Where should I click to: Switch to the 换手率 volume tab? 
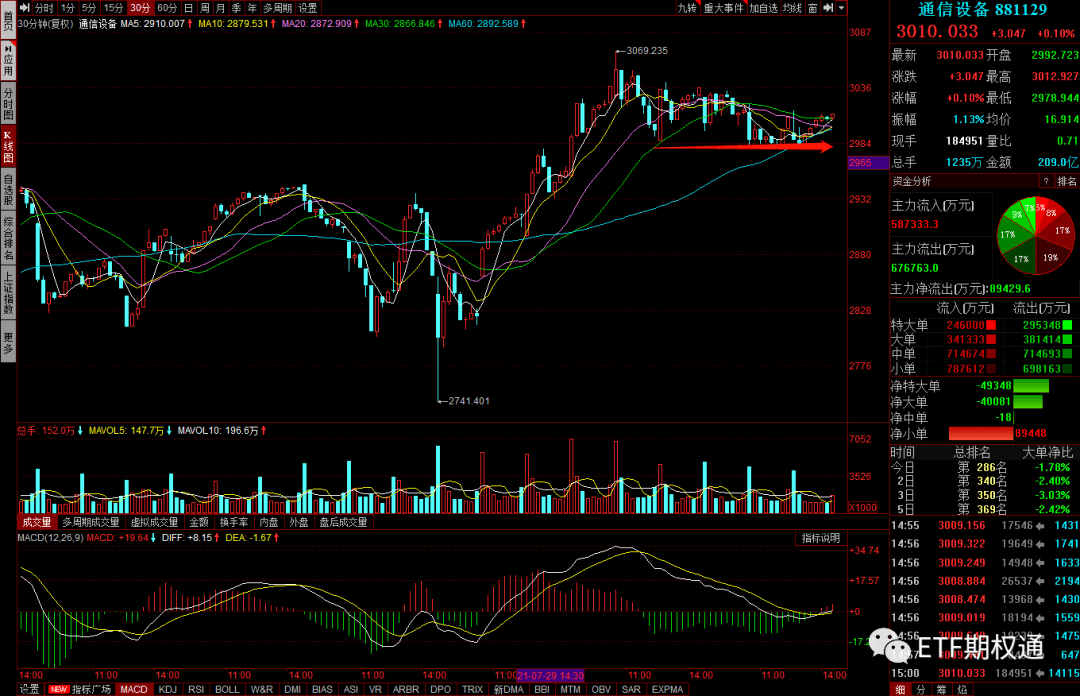233,522
